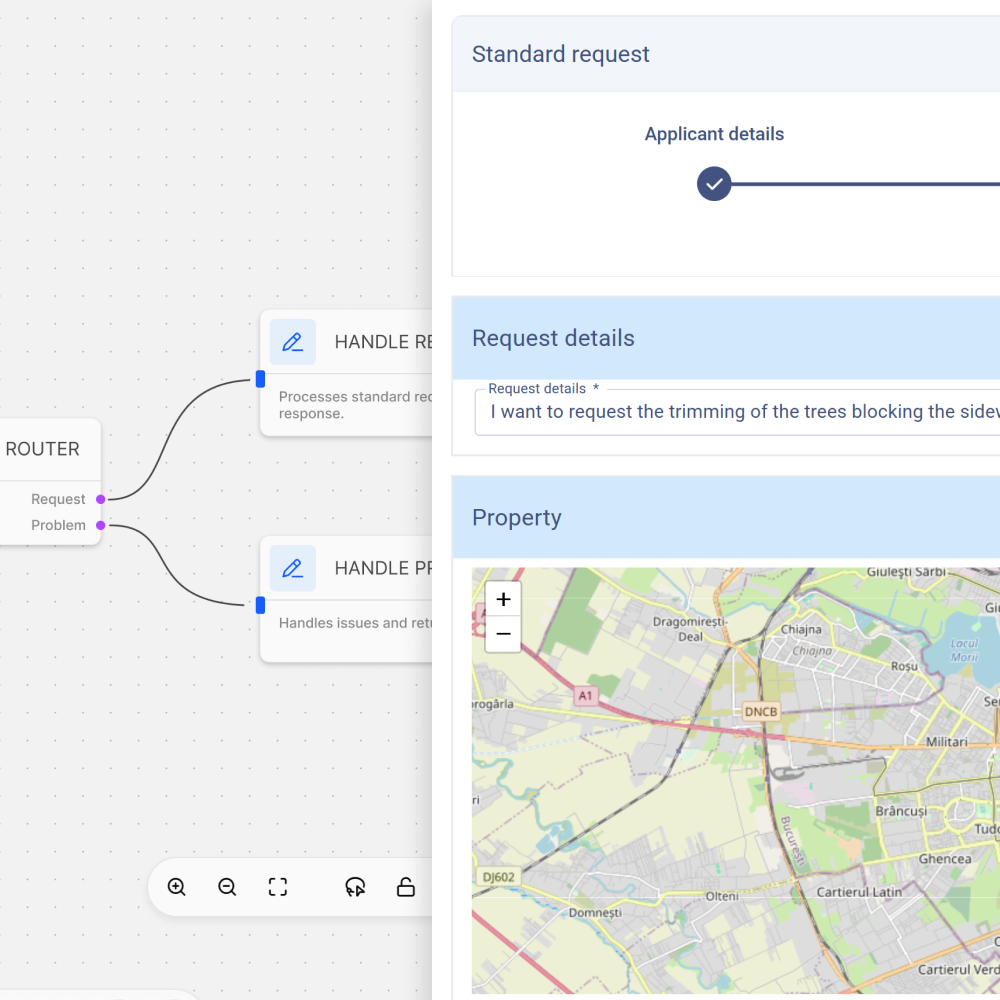Screen dimensions: 1000x1000
Task: Click the Request details text input
Action: coord(740,412)
